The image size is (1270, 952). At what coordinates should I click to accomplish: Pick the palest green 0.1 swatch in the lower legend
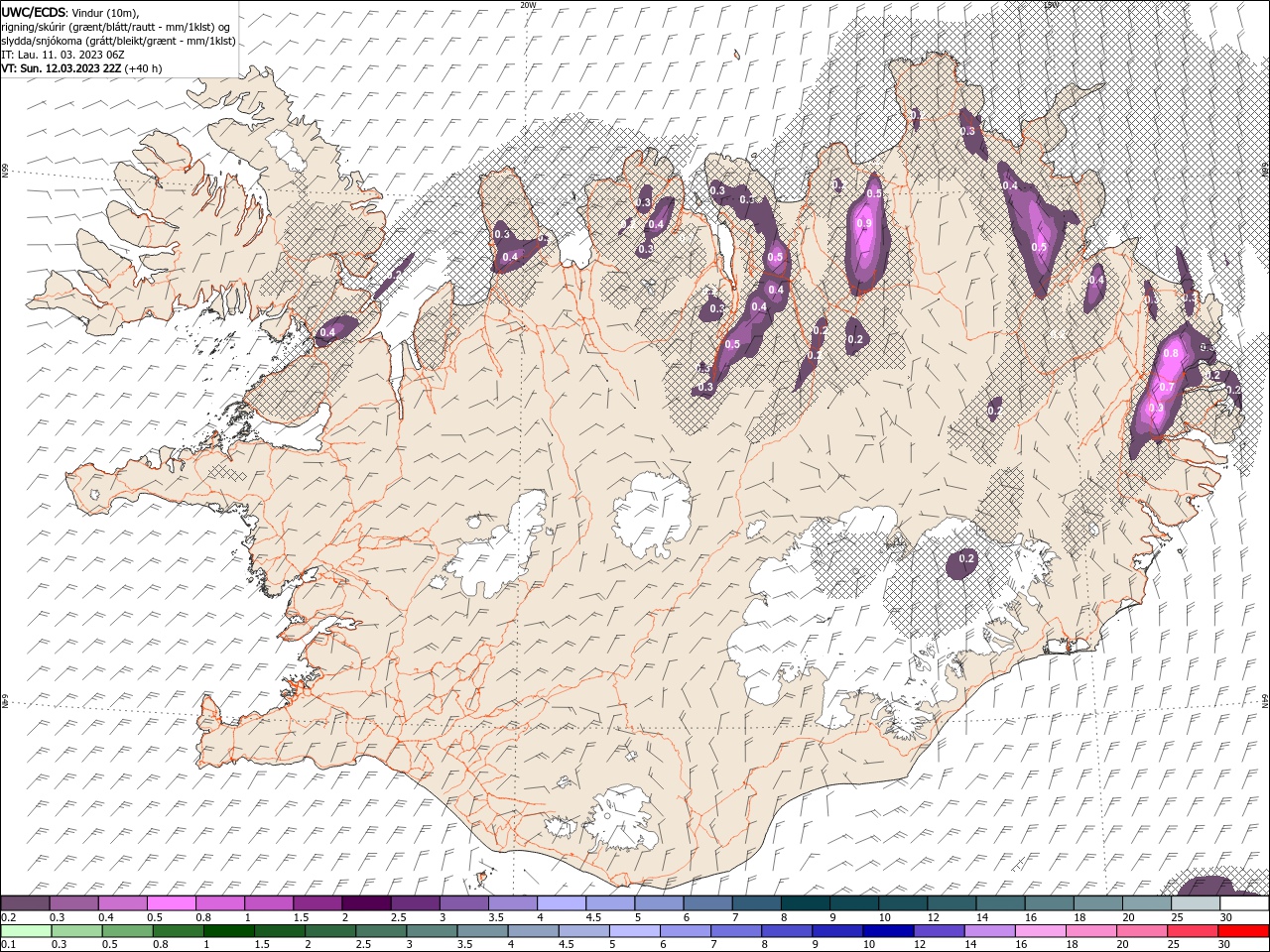coord(26,931)
